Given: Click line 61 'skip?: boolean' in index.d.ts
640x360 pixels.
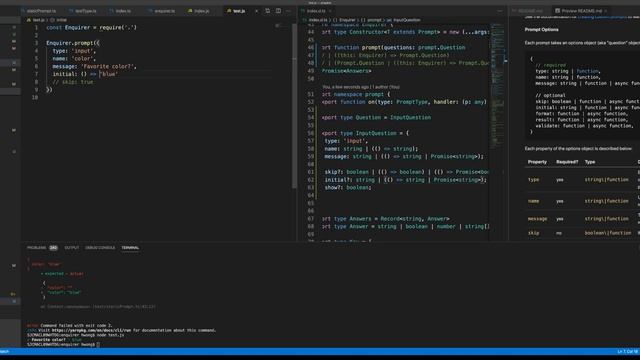Looking at the screenshot, I should [x=406, y=172].
